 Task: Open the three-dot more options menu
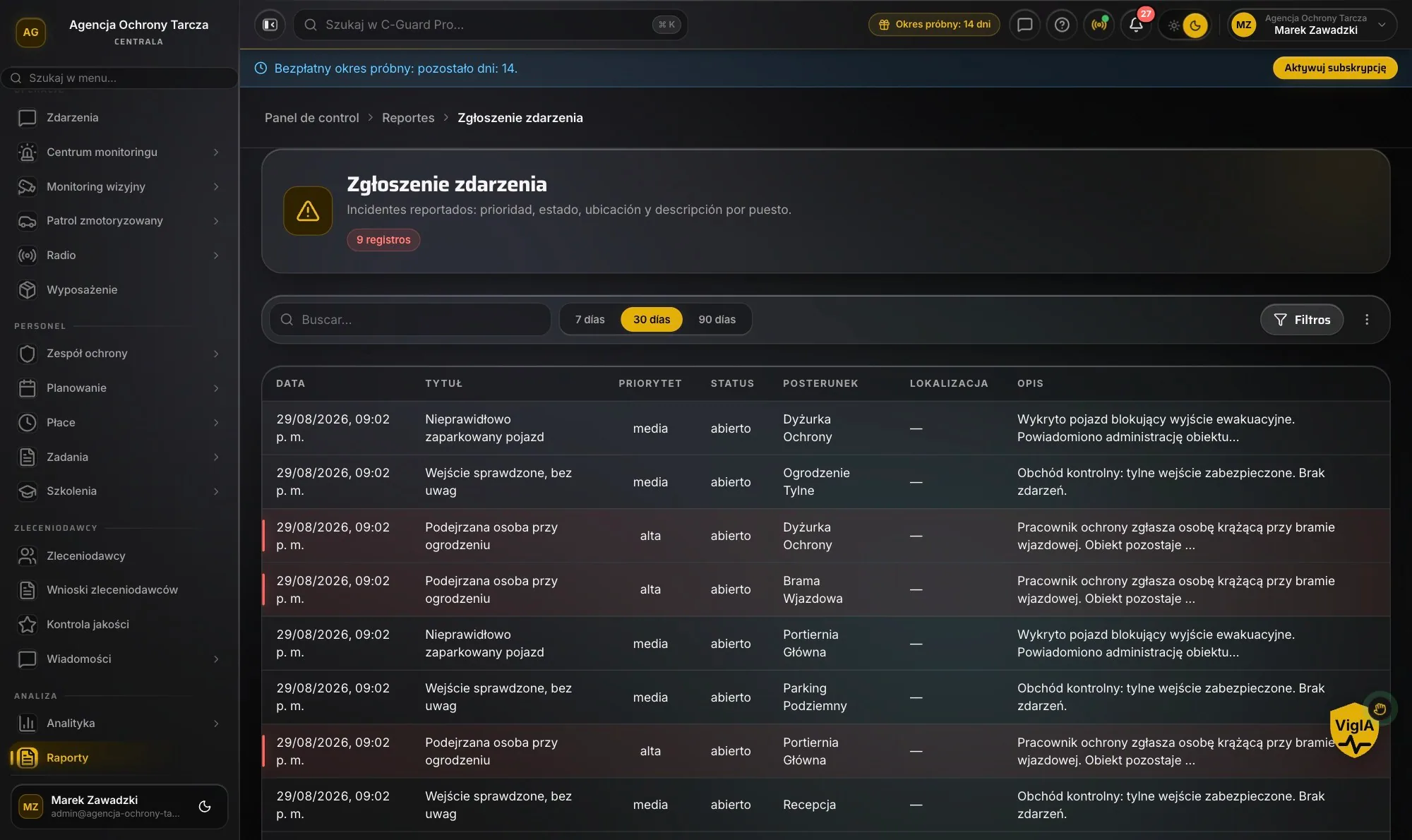click(1367, 320)
